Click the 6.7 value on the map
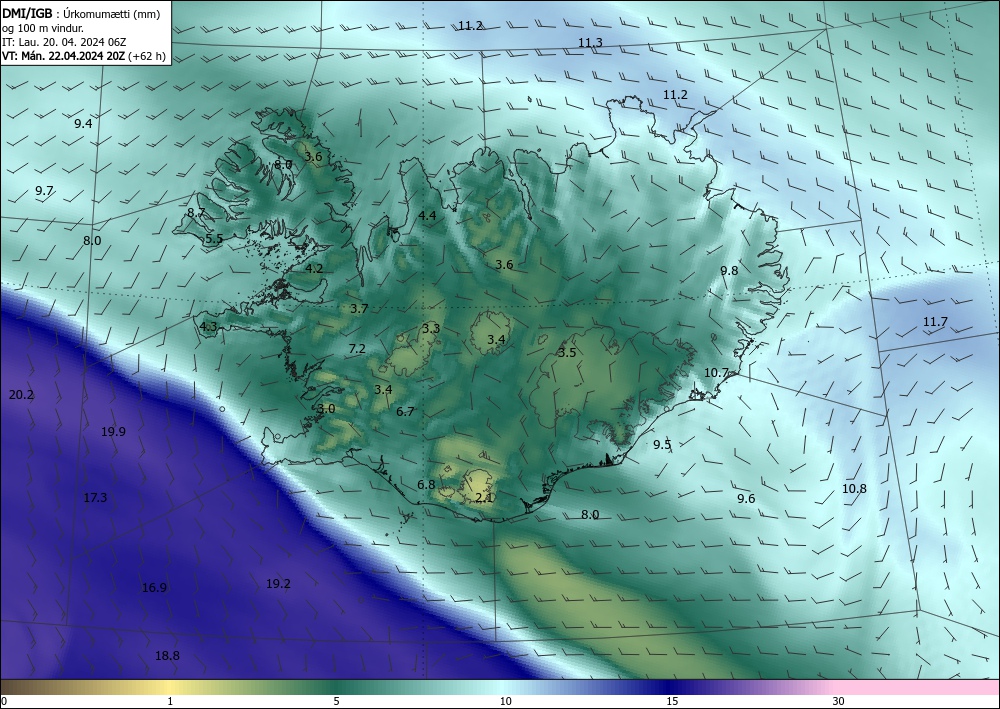 406,412
